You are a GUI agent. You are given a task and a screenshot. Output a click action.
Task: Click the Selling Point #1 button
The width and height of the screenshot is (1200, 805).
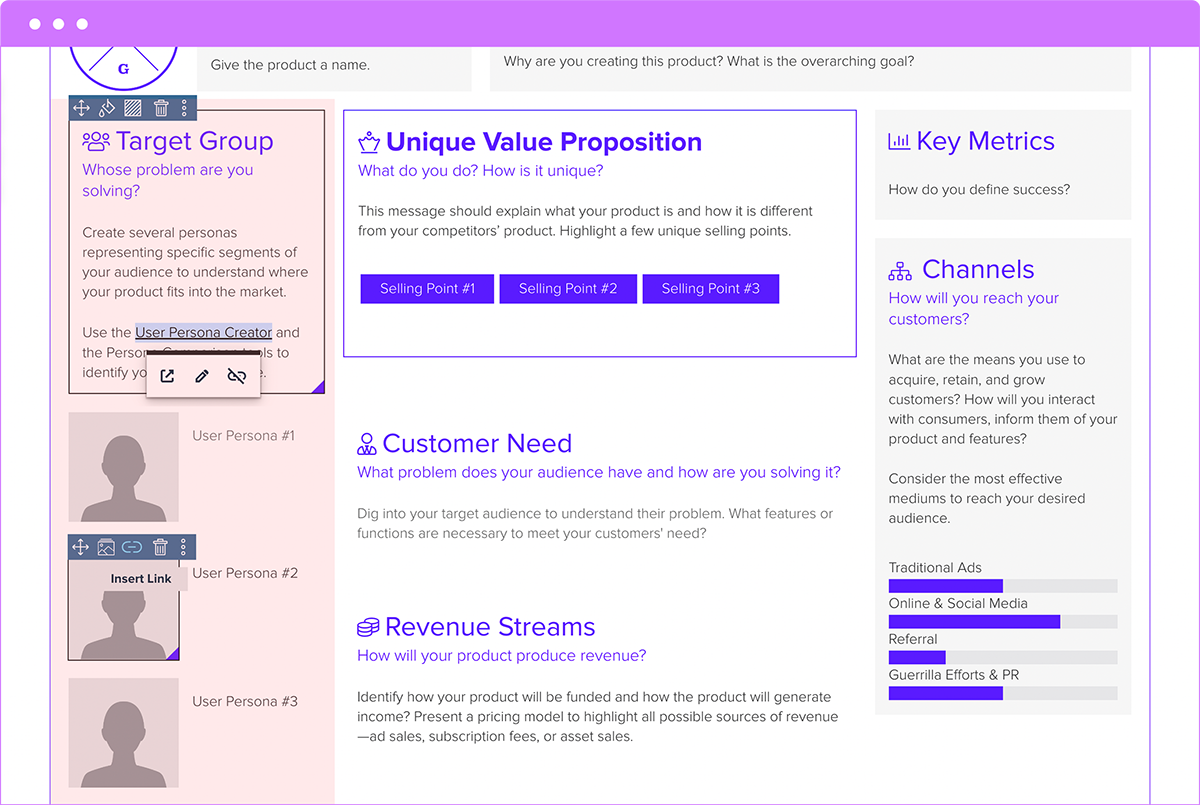tap(426, 288)
